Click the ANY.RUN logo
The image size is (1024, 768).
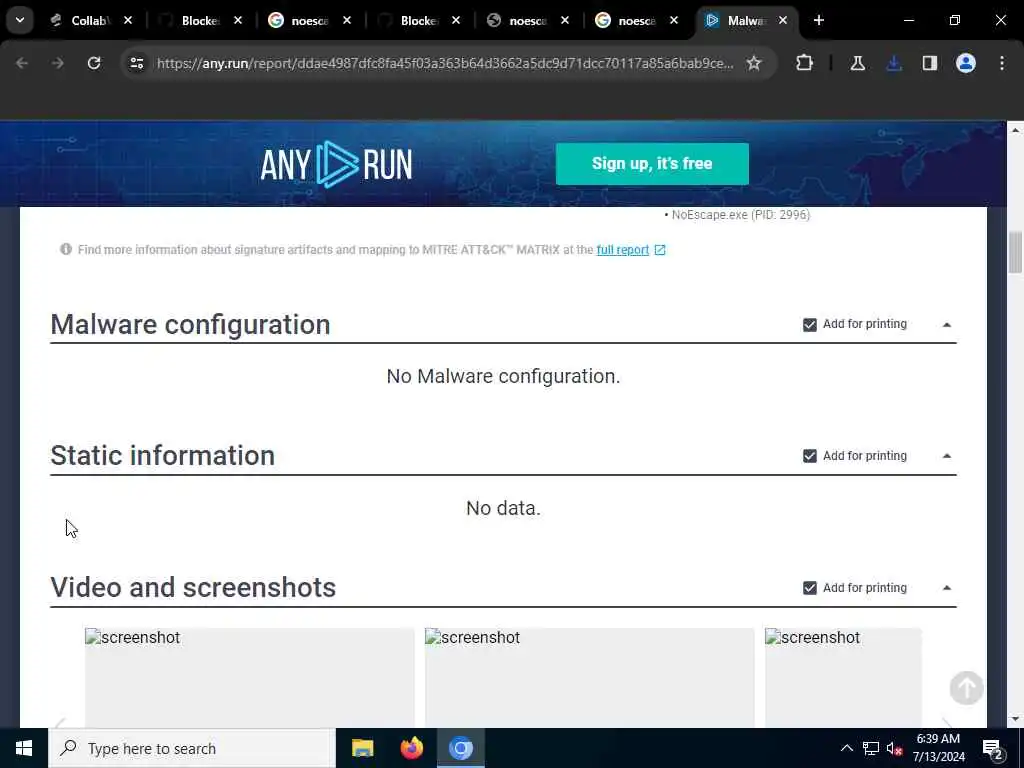[x=336, y=164]
